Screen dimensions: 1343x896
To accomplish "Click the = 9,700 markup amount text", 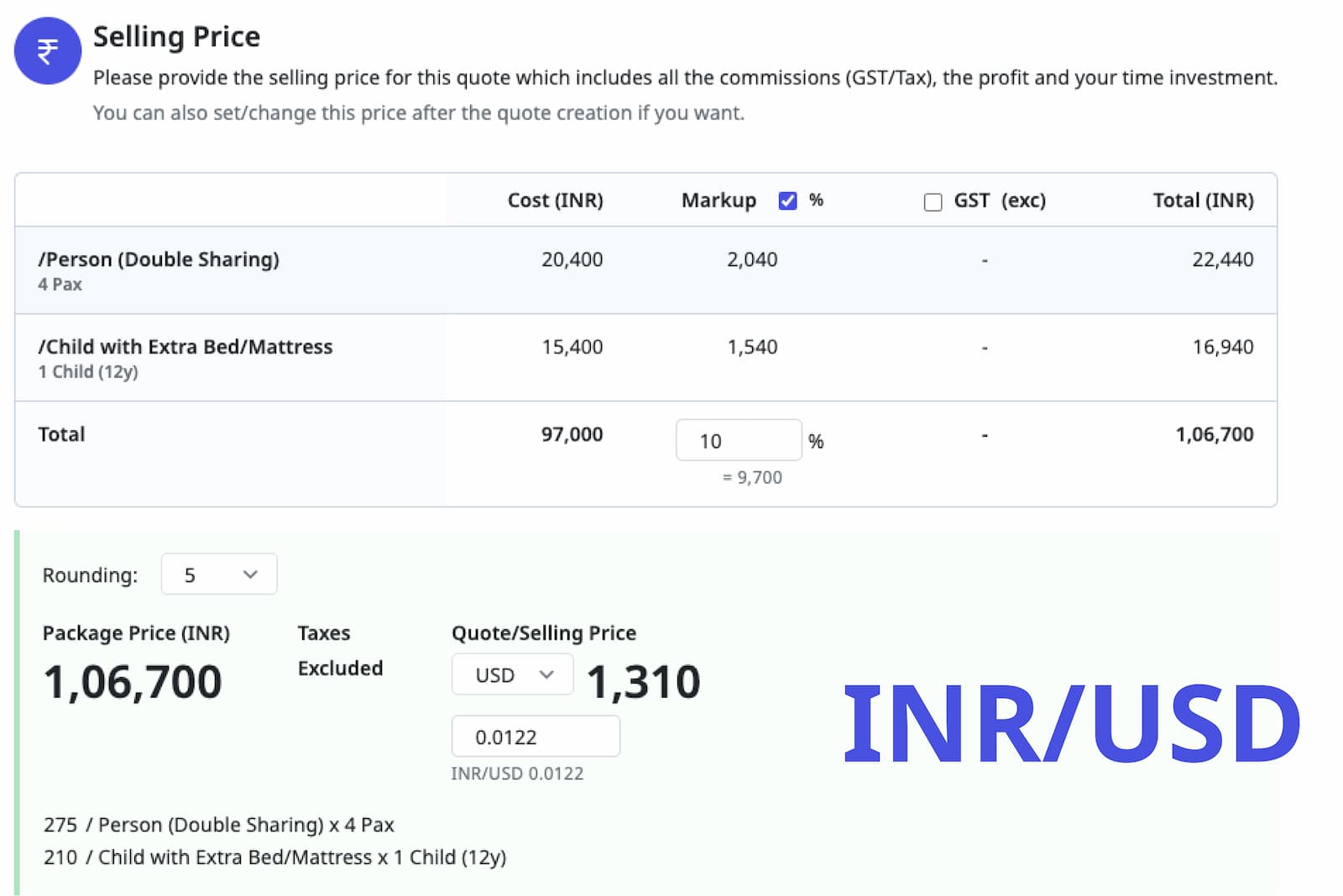I will pyautogui.click(x=752, y=477).
